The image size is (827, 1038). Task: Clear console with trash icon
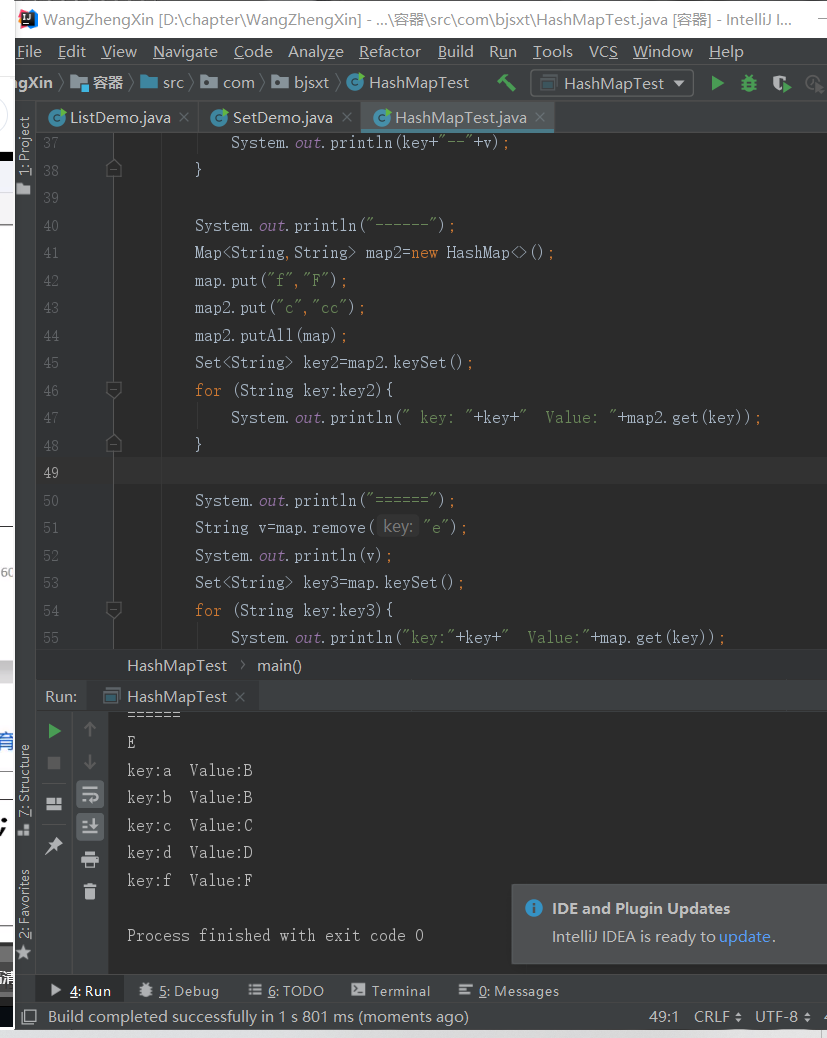pos(90,892)
